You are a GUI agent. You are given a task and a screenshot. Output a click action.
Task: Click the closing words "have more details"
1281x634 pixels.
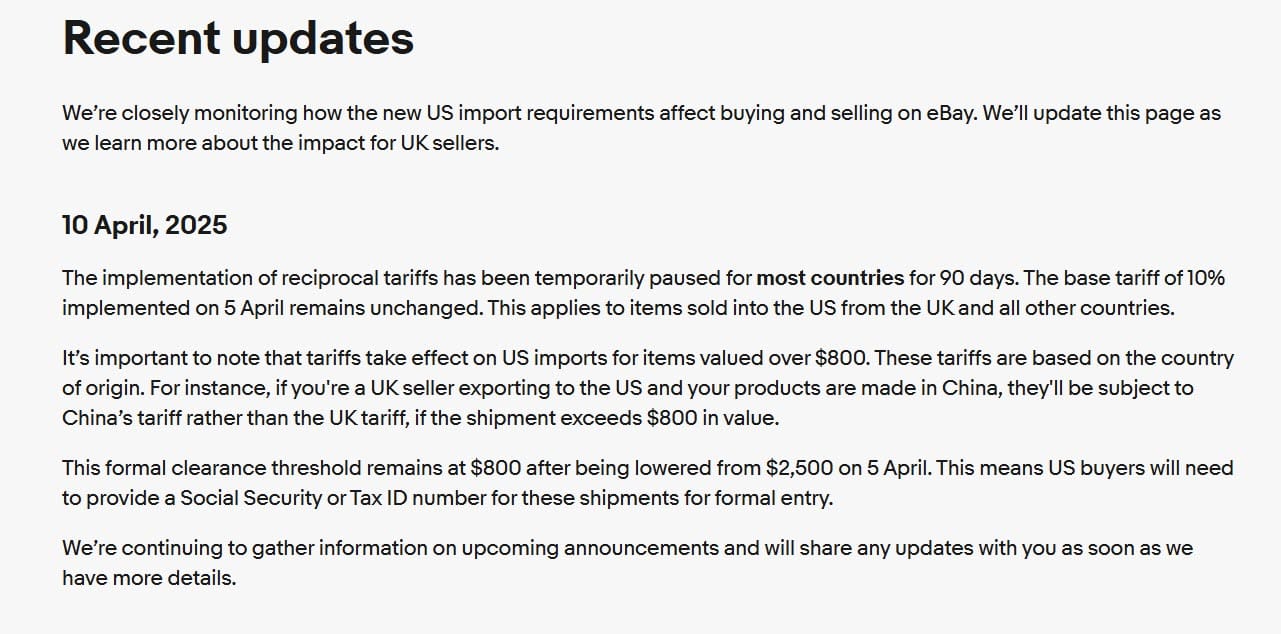pyautogui.click(x=148, y=578)
